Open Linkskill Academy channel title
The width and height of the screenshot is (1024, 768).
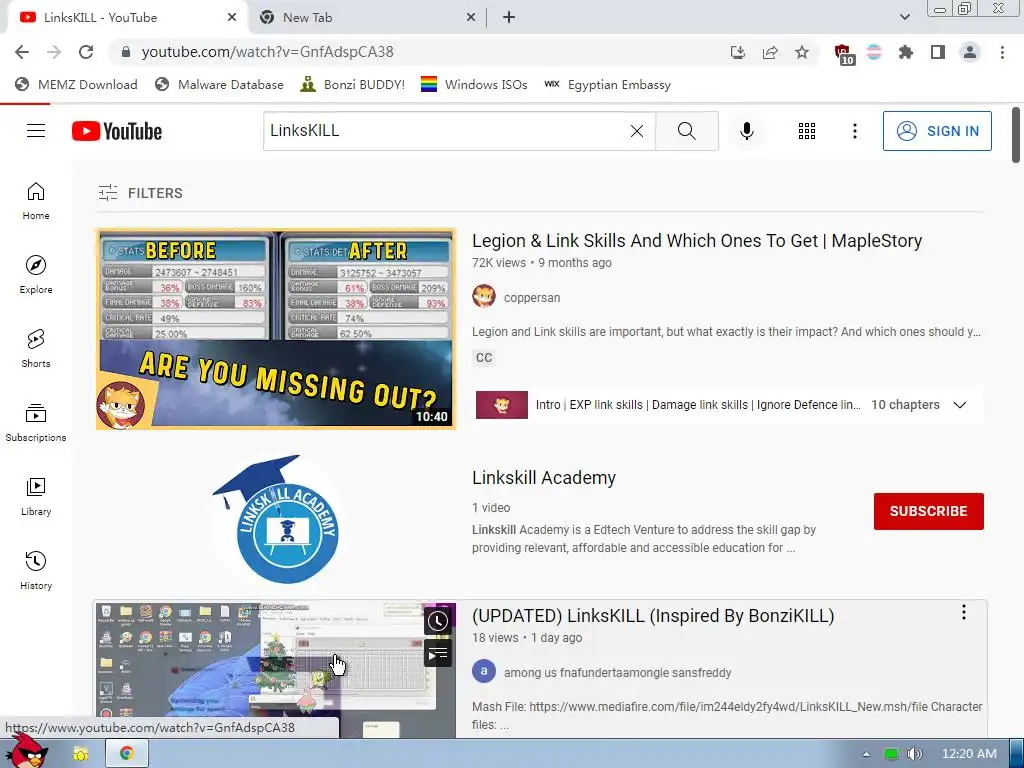[544, 478]
